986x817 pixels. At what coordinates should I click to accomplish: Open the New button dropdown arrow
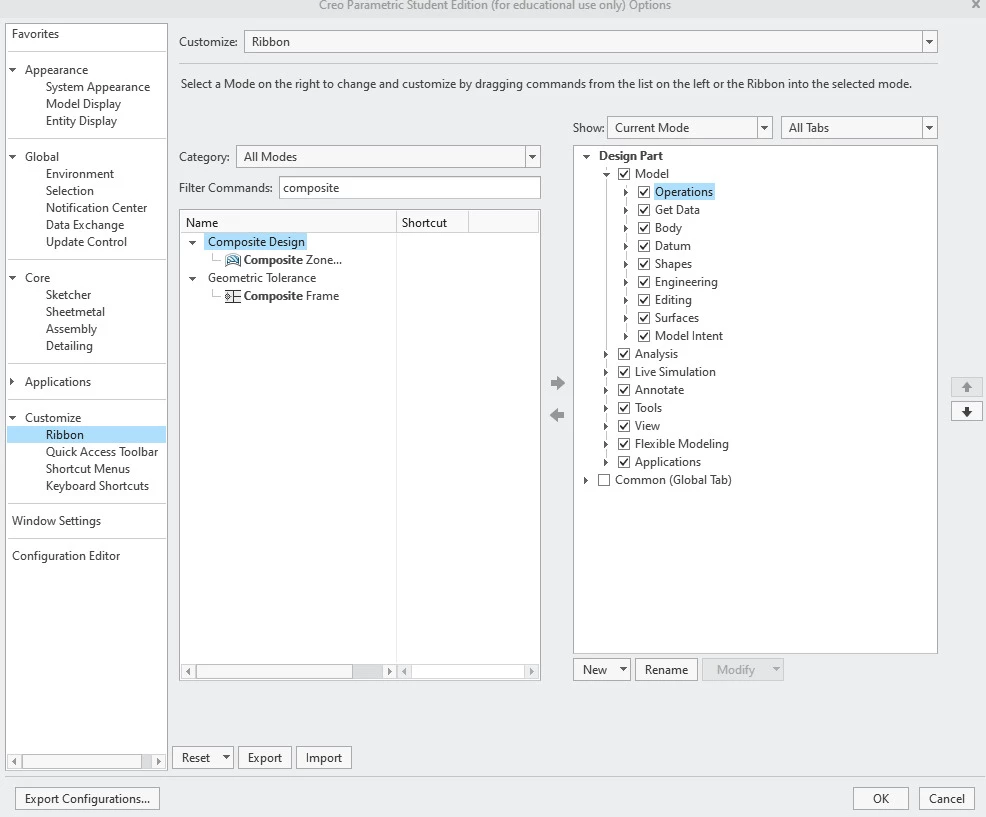click(x=623, y=669)
